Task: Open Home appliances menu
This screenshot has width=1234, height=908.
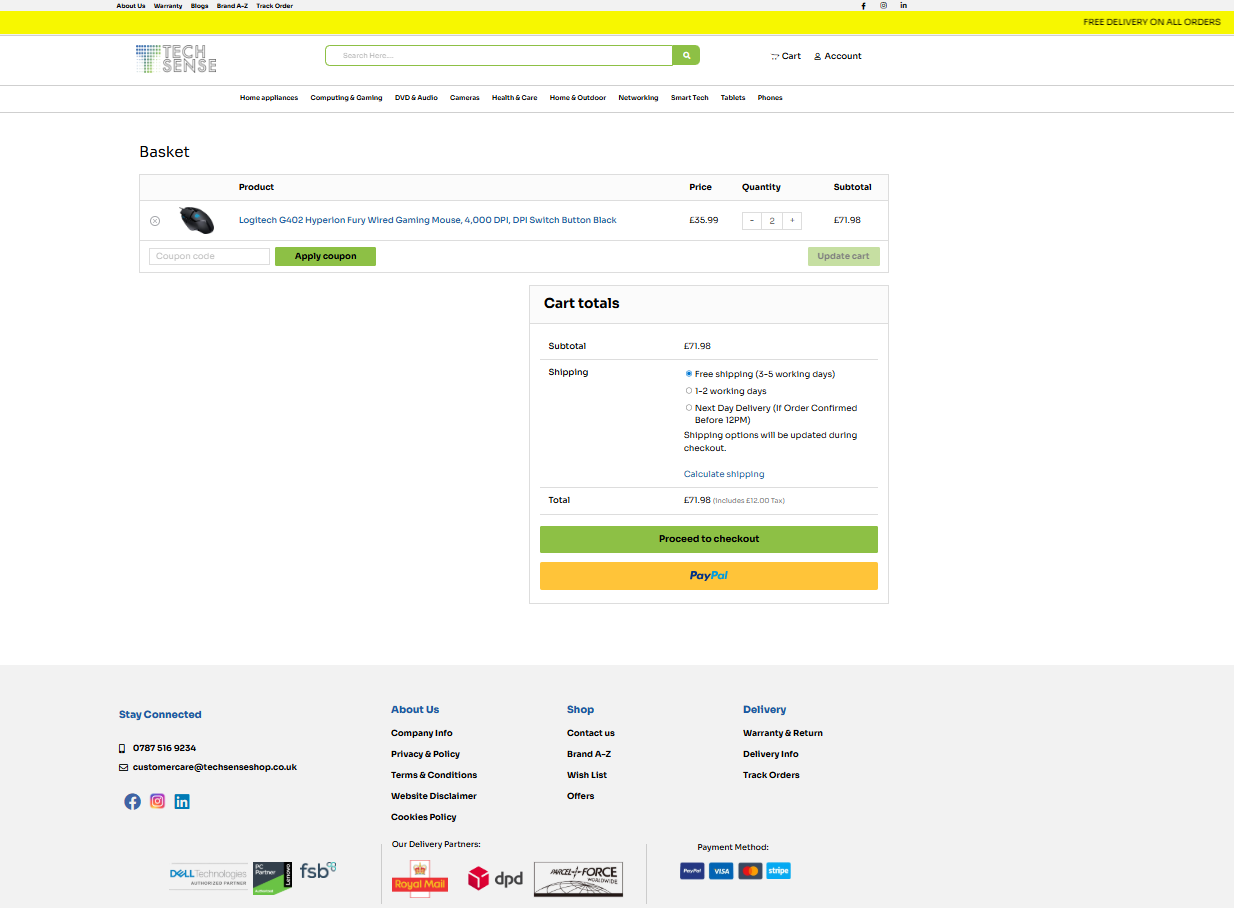Action: (x=269, y=98)
